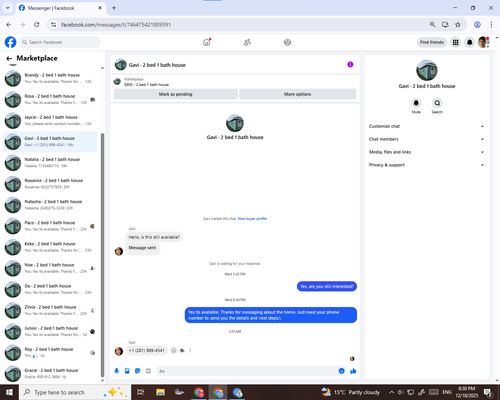Open Paco - 2 bed 1 bath house chat
500x400 pixels.
50,226
